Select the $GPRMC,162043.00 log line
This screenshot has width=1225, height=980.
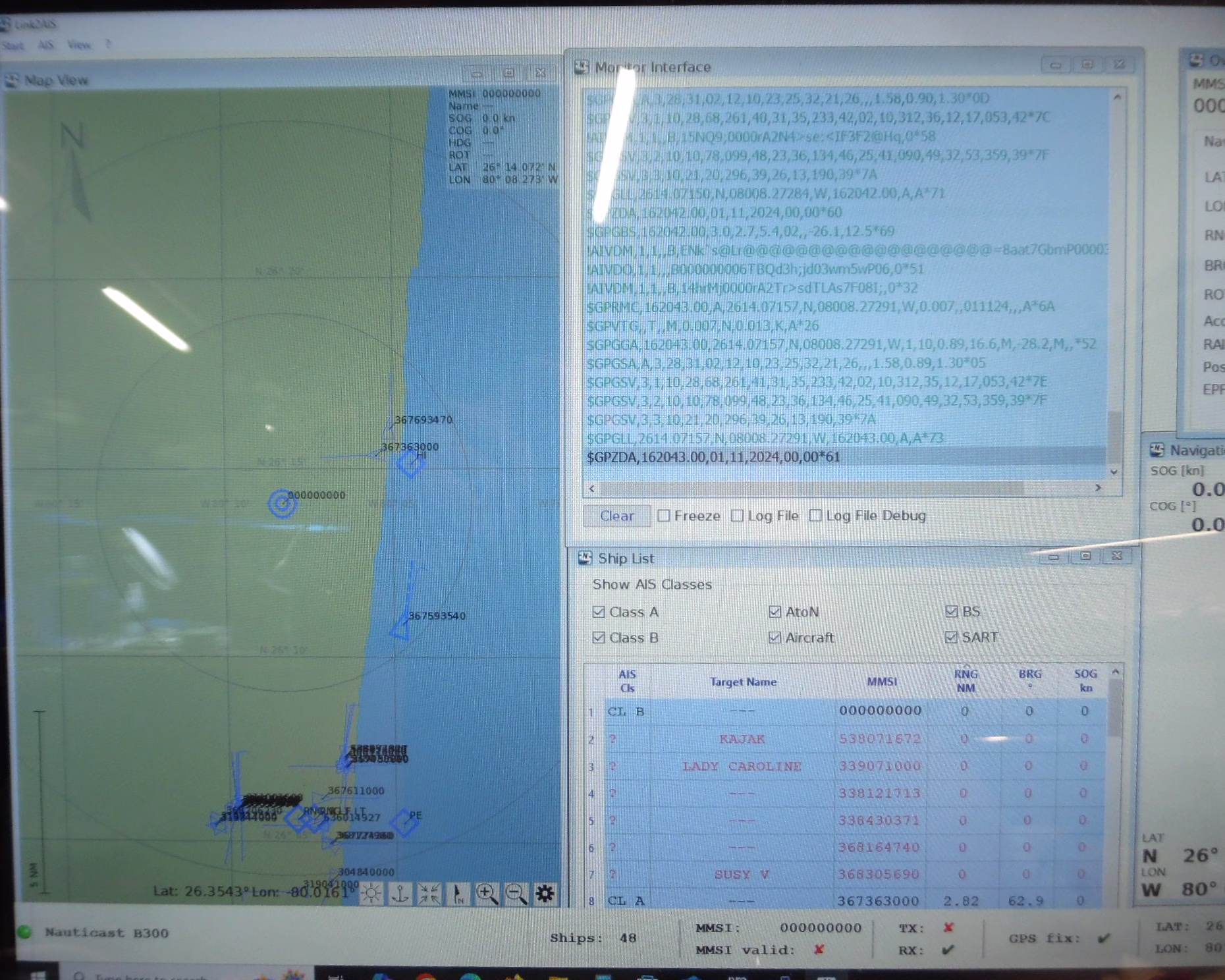coord(821,306)
